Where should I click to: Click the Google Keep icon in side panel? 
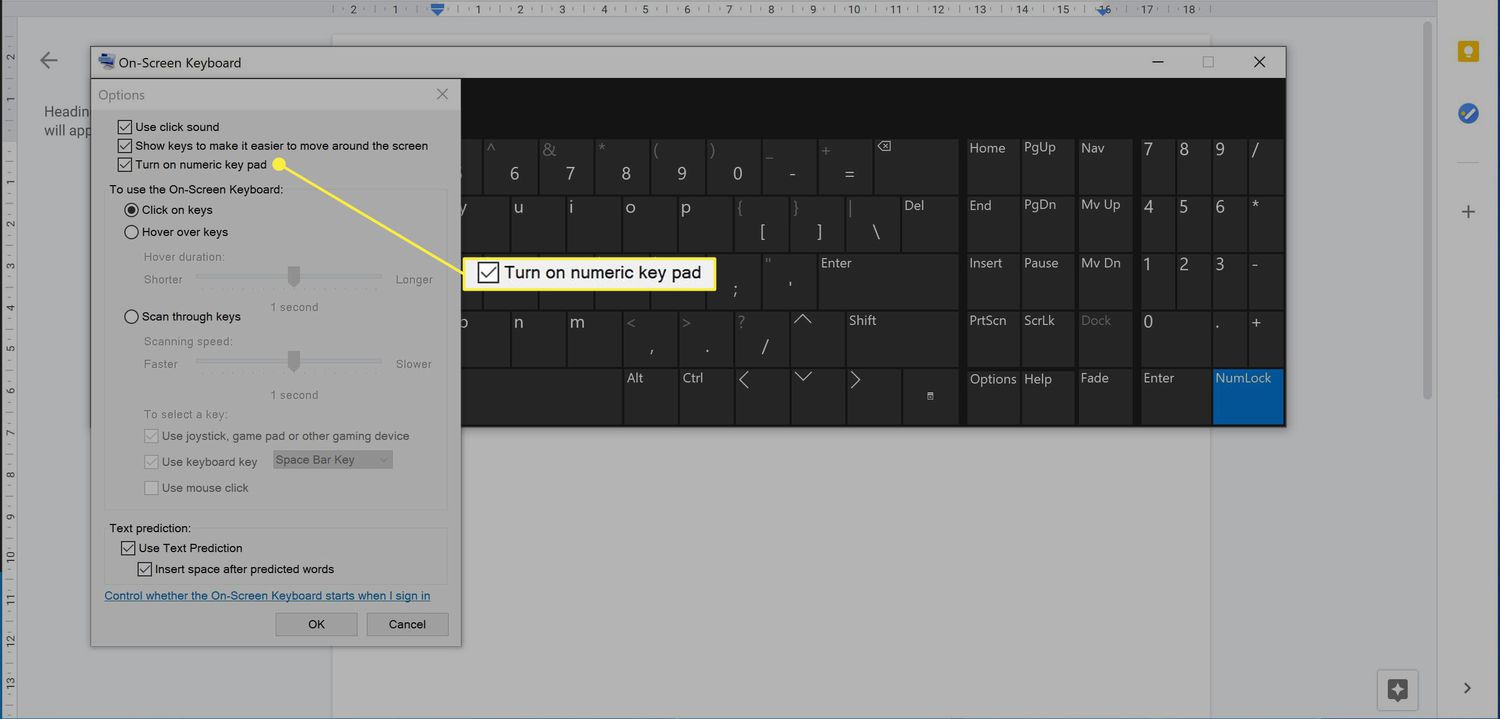coord(1467,52)
